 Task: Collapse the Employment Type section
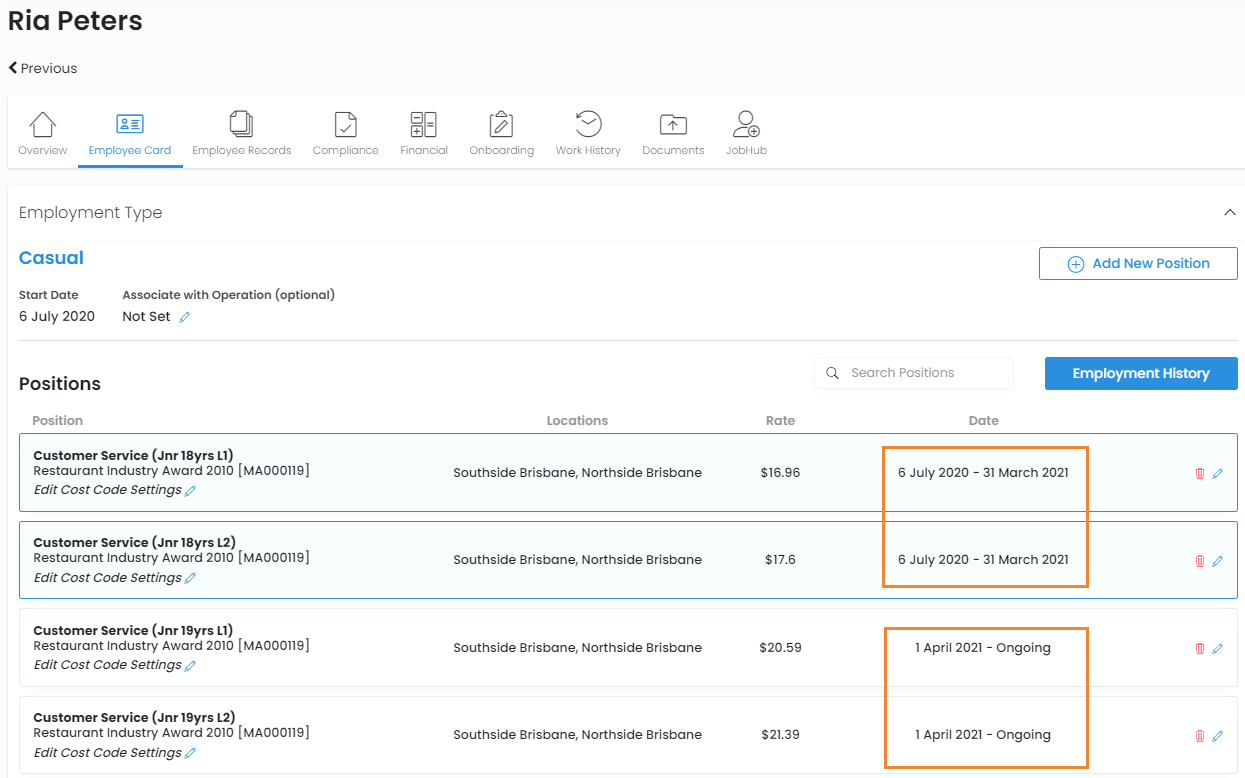1229,212
